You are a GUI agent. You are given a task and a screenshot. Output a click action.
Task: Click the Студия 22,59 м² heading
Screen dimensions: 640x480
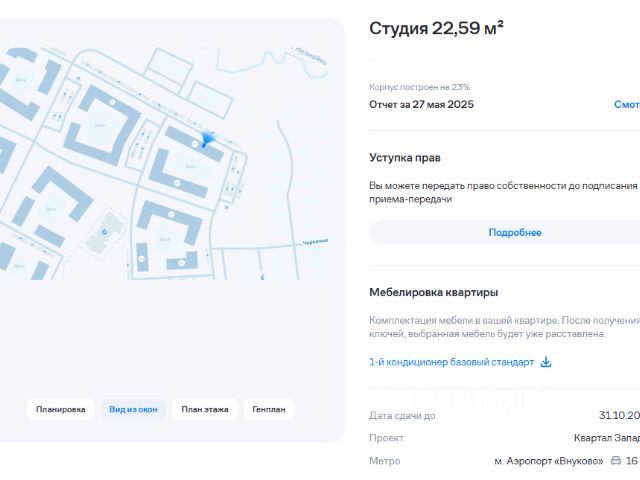click(x=436, y=28)
